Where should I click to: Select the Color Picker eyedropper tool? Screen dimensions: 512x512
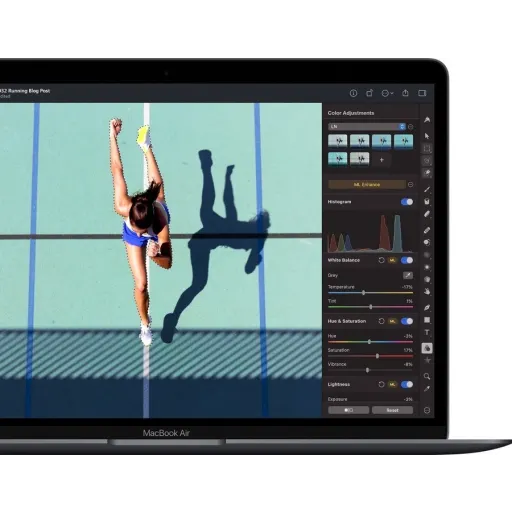click(x=427, y=389)
